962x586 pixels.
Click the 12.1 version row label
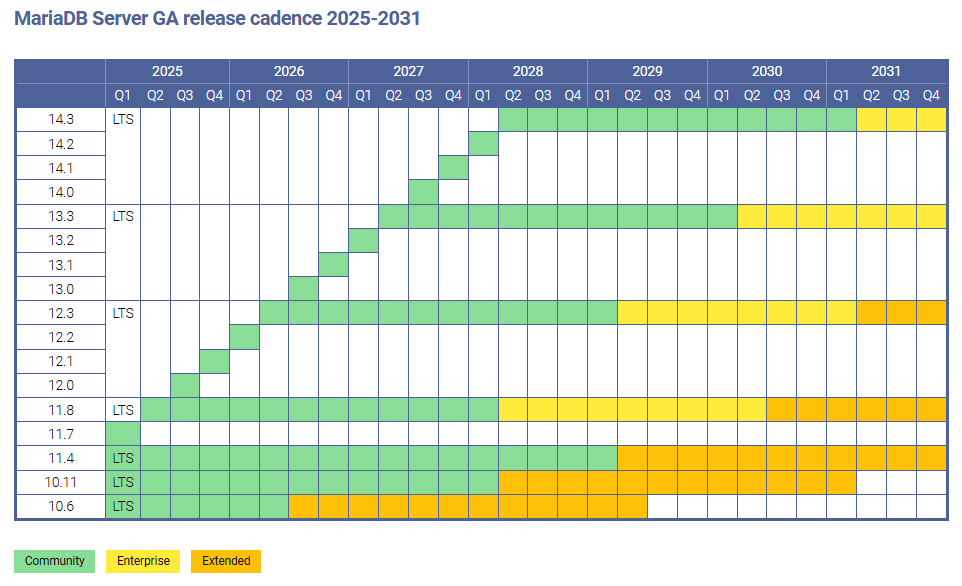point(61,361)
